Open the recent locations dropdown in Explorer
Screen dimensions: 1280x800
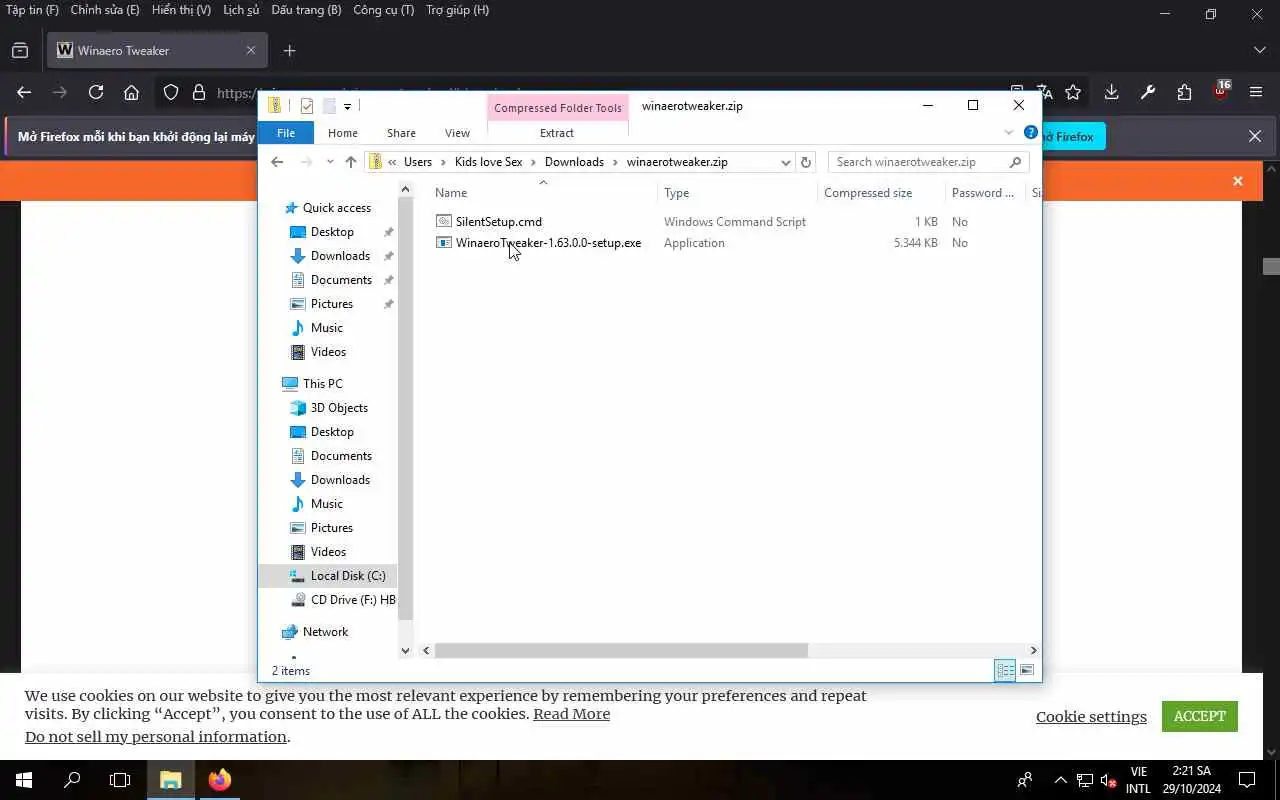point(330,162)
